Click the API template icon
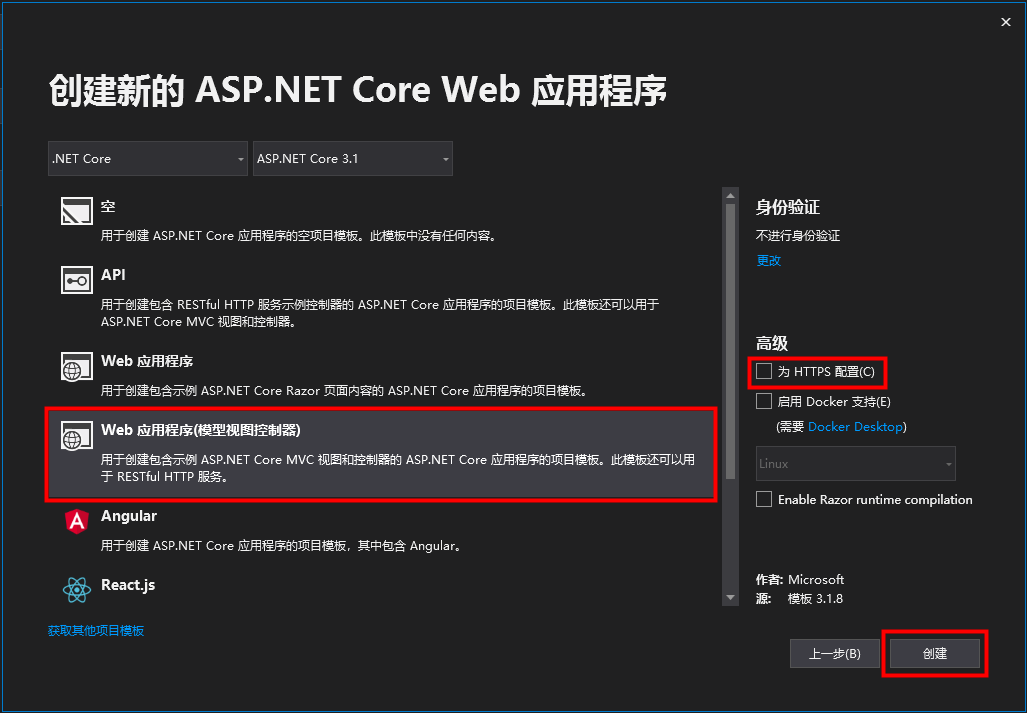The height and width of the screenshot is (713, 1027). pyautogui.click(x=76, y=280)
